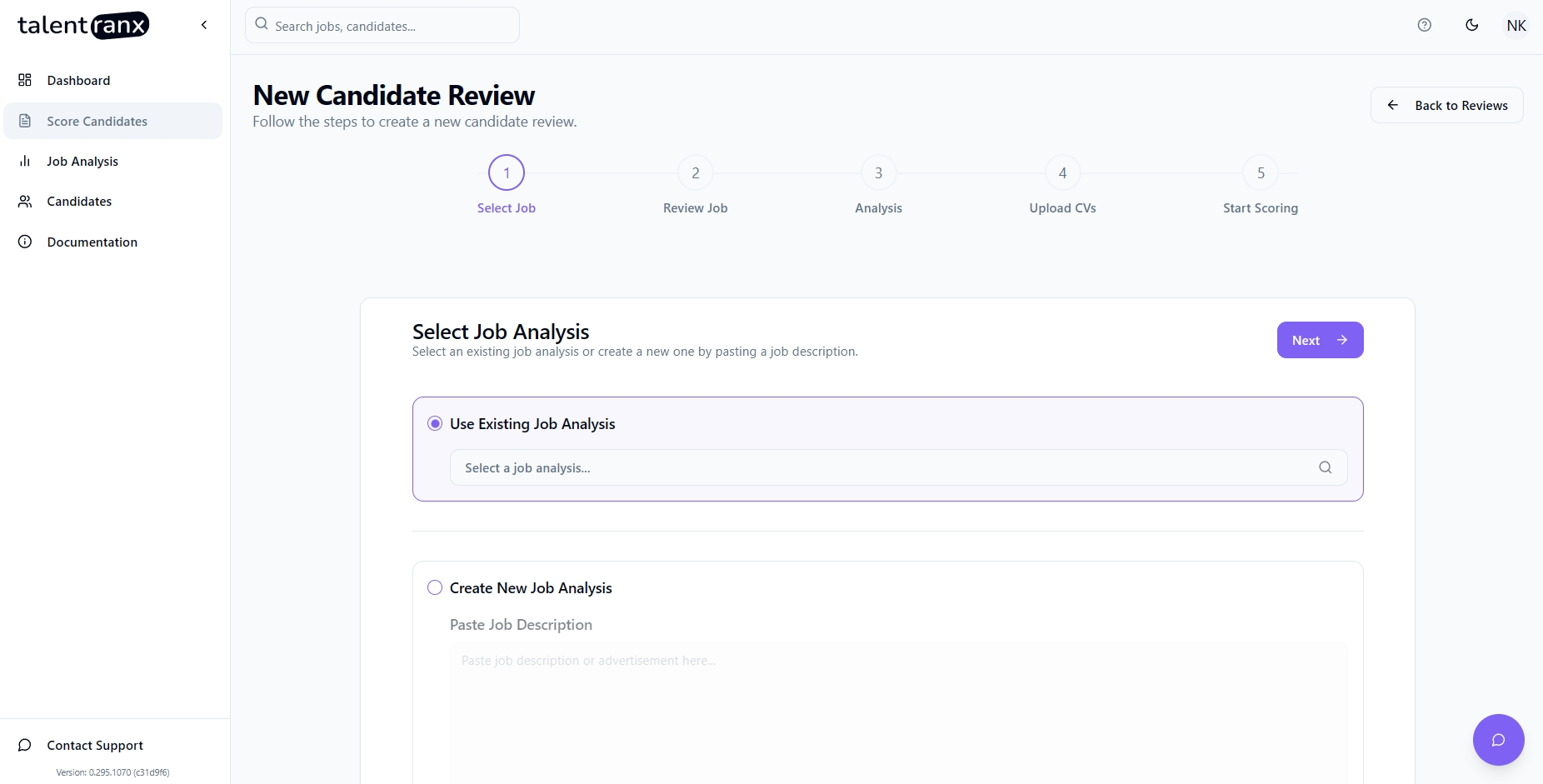Click the search icon inside the job analysis field
This screenshot has width=1543, height=784.
1325,467
